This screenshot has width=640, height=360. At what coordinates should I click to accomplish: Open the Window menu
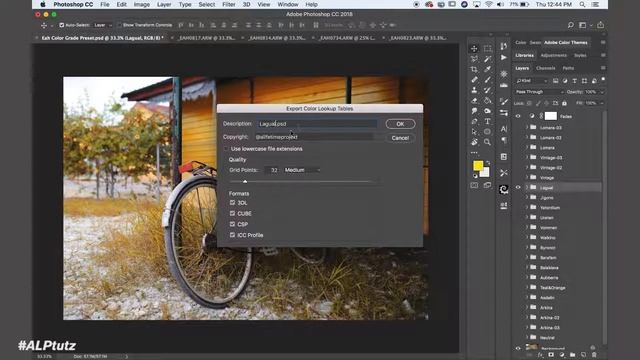click(x=288, y=4)
